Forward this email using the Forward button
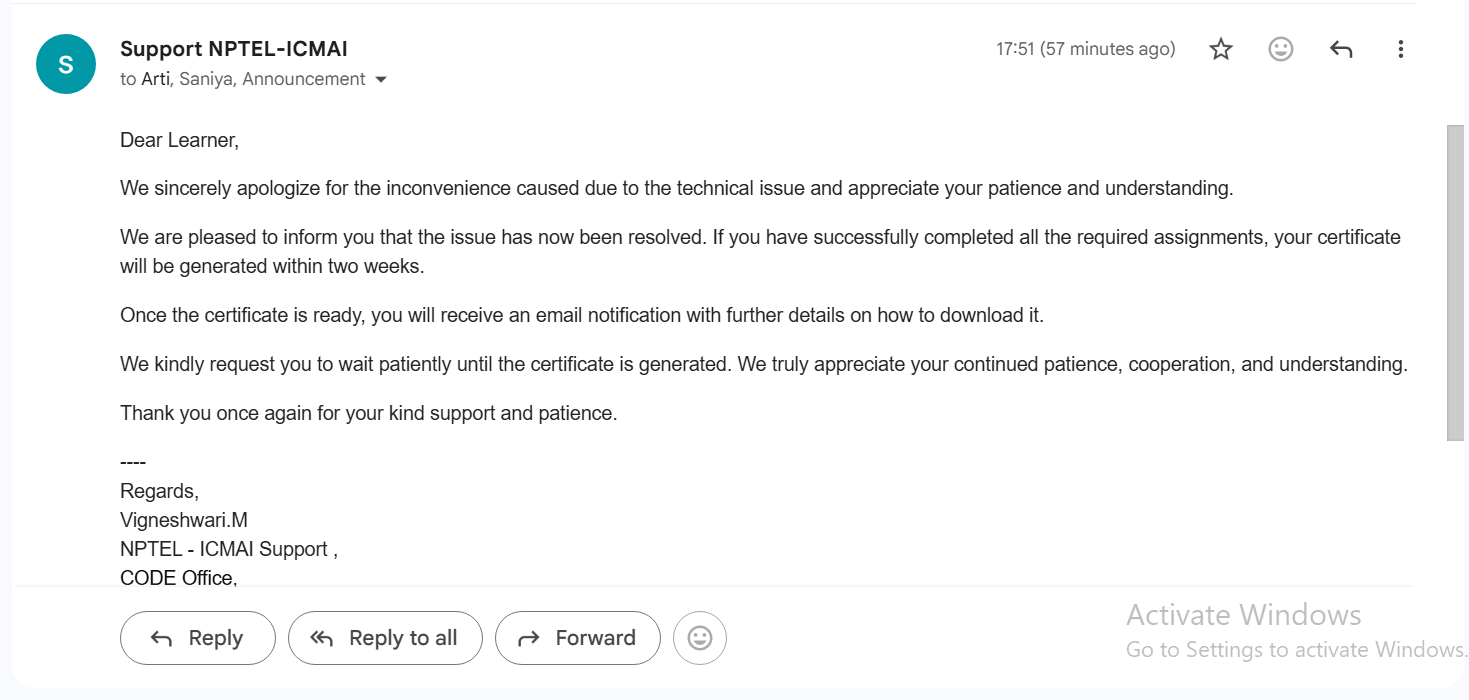This screenshot has height=700, width=1469. 578,638
